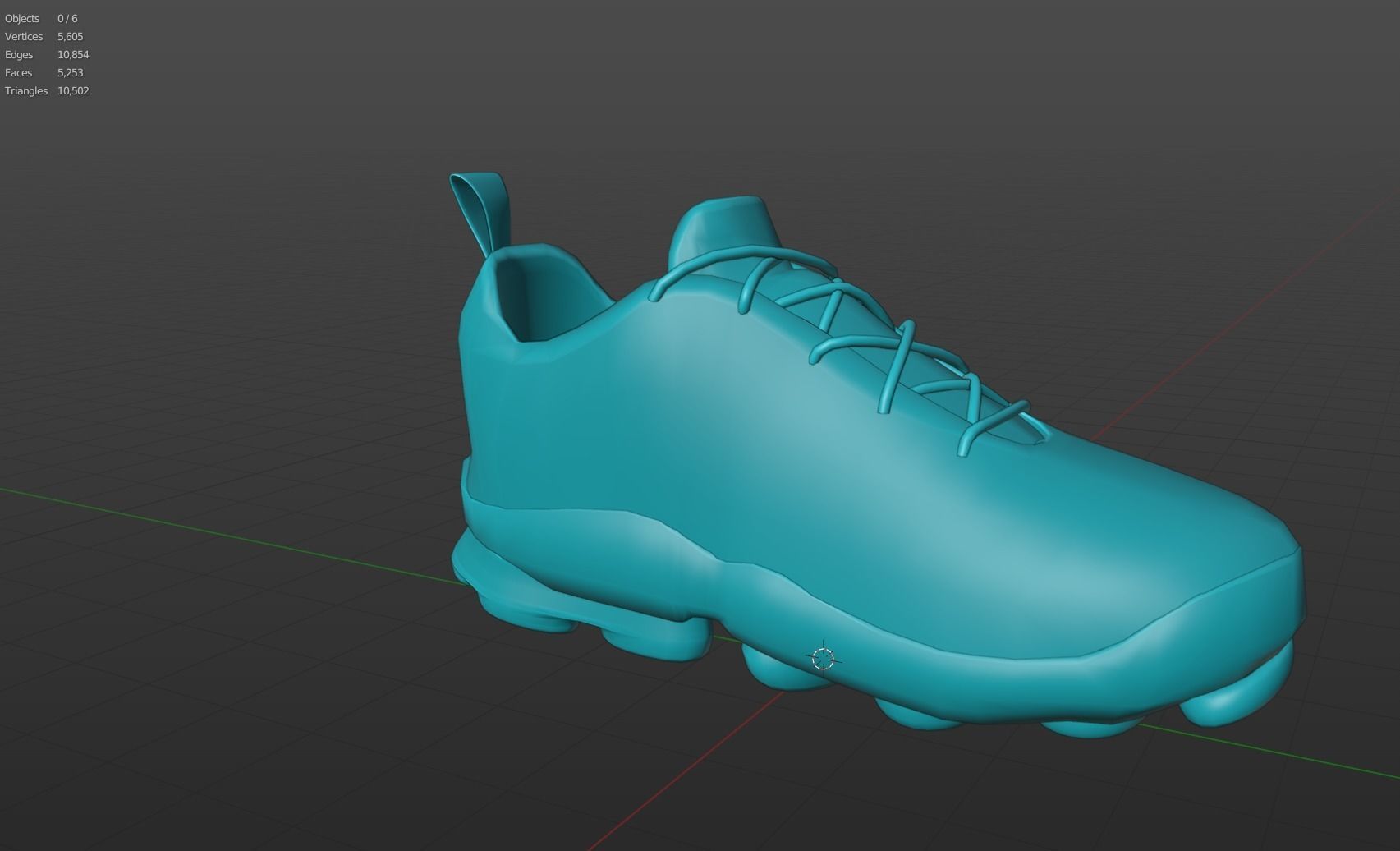The height and width of the screenshot is (851, 1400).
Task: Select the Objects count statistic text
Action: [41, 18]
